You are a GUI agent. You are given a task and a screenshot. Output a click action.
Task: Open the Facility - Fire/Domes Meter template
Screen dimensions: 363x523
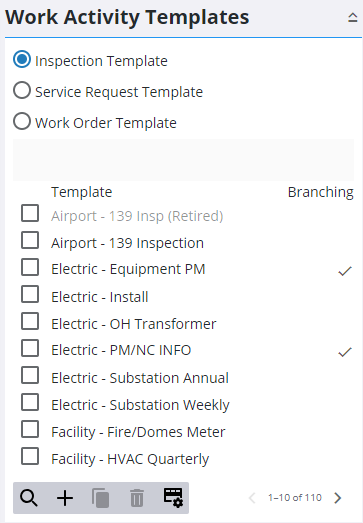[x=138, y=432]
